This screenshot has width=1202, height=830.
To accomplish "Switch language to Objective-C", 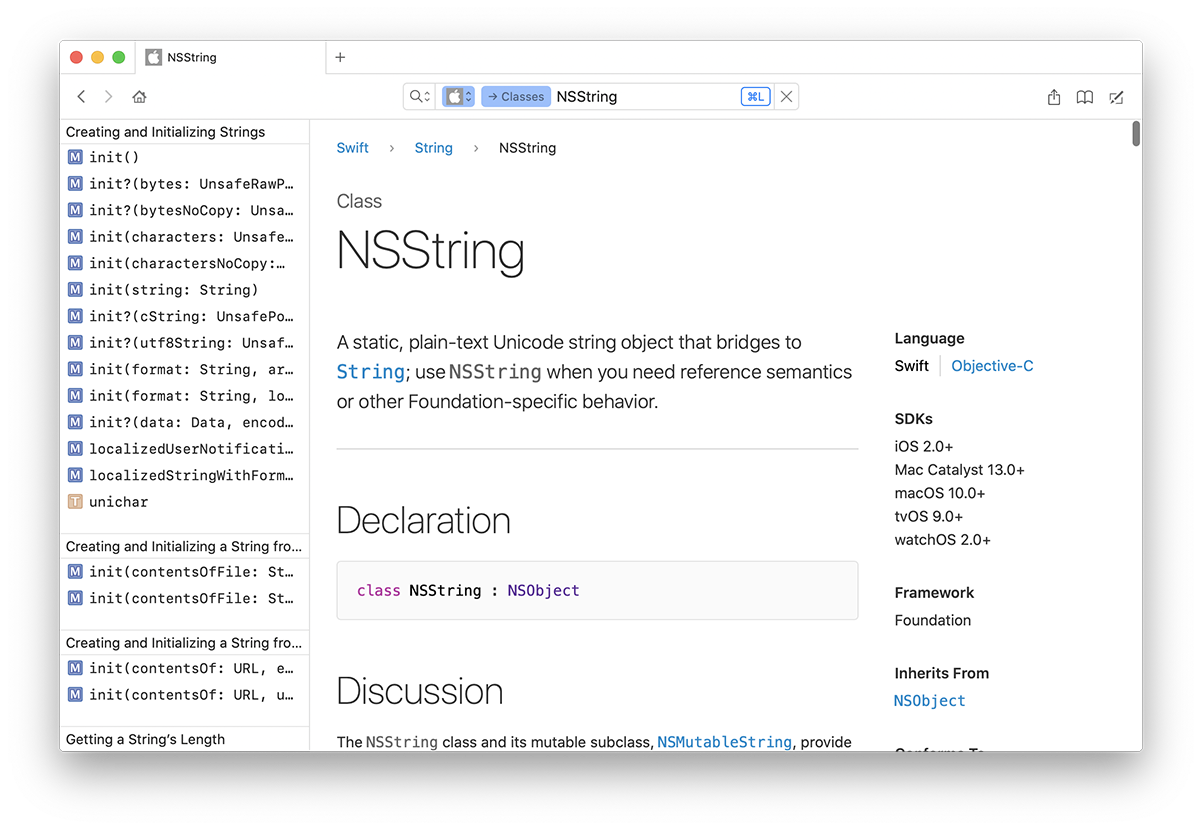I will [992, 366].
